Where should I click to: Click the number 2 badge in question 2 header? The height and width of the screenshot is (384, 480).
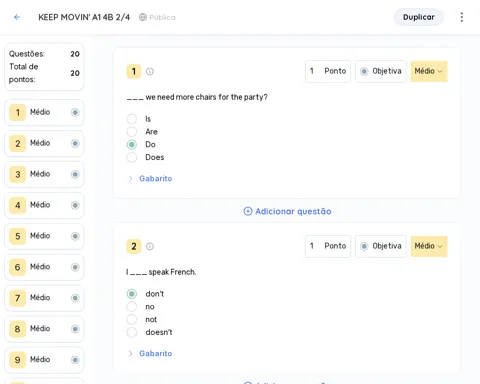[x=134, y=246]
